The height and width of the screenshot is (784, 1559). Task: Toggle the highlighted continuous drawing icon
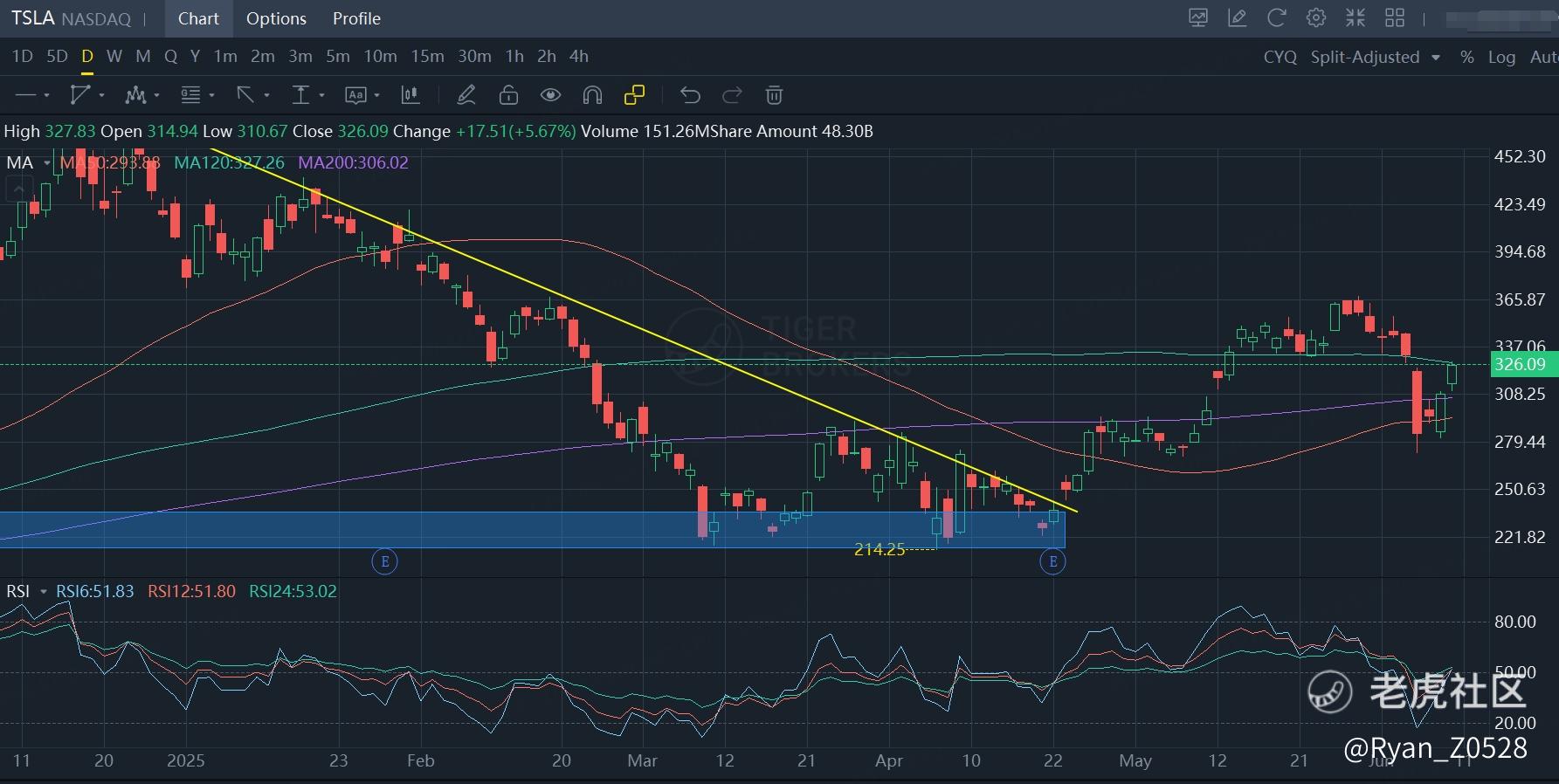pos(635,95)
